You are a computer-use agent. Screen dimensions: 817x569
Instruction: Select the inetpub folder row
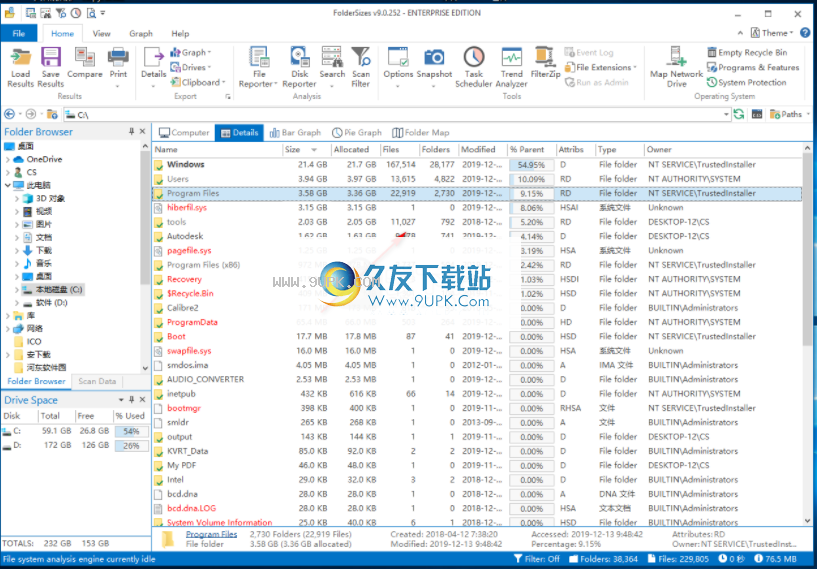pyautogui.click(x=477, y=394)
